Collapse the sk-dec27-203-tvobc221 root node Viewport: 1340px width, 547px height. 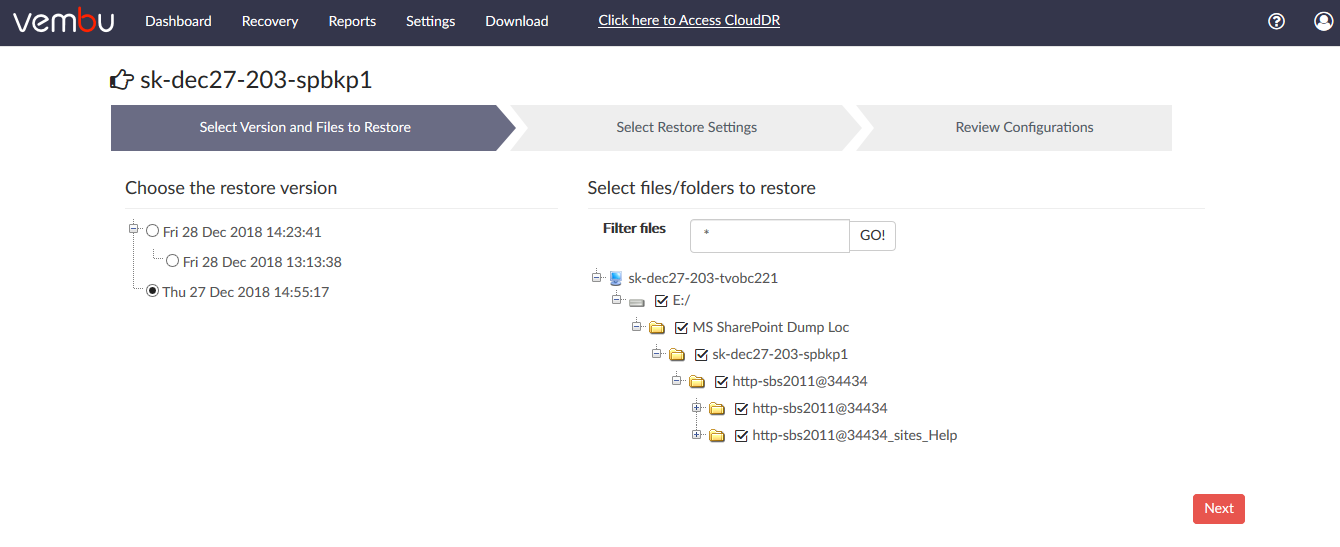(597, 276)
